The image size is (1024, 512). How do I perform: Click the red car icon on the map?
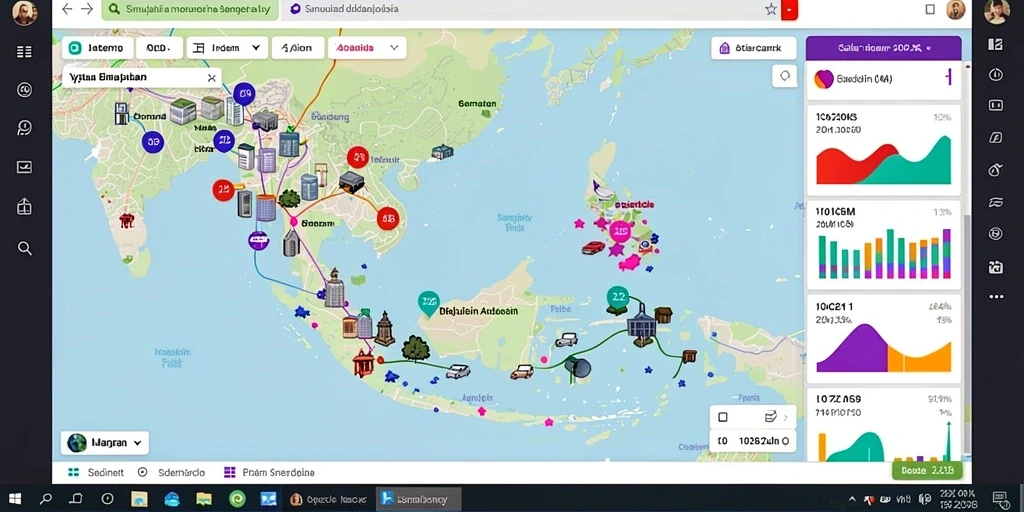(594, 248)
